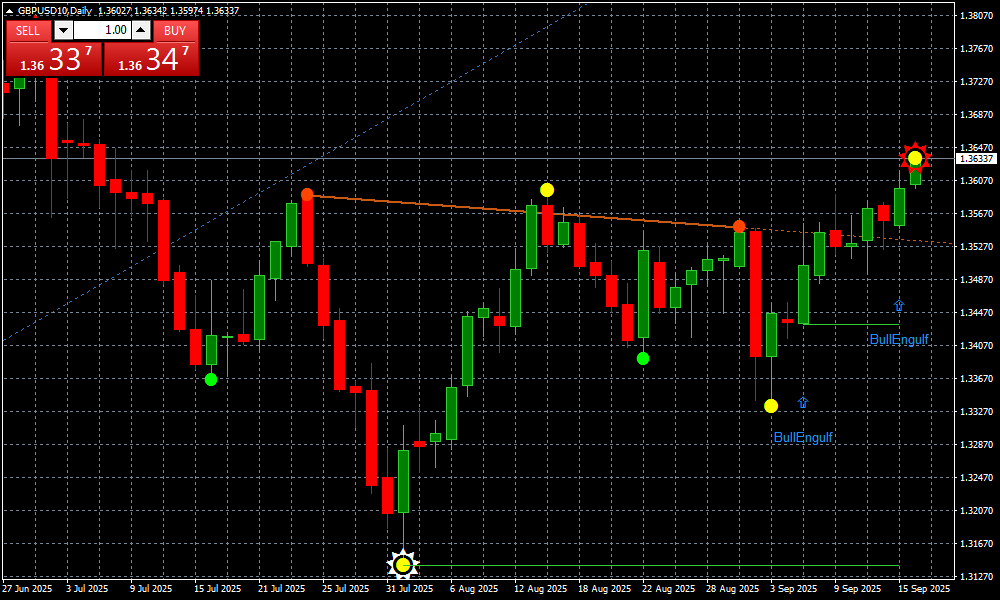Screen dimensions: 1000x600
Task: Click the green dot under the 15 Jul candle
Action: tap(211, 379)
